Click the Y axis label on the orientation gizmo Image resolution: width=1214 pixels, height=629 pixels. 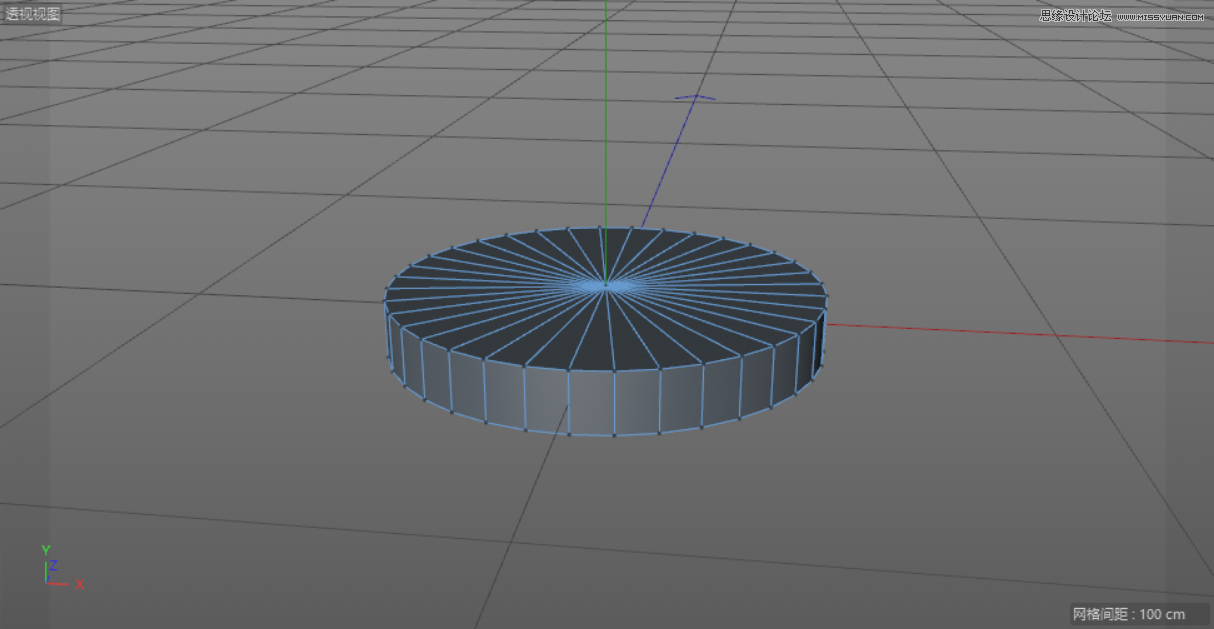[46, 548]
